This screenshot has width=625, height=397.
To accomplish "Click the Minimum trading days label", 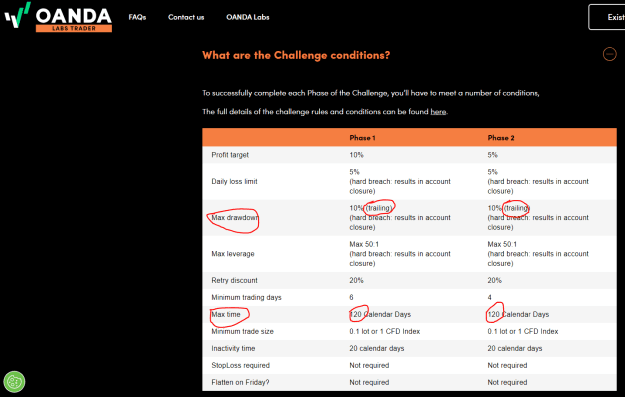I will (x=246, y=297).
